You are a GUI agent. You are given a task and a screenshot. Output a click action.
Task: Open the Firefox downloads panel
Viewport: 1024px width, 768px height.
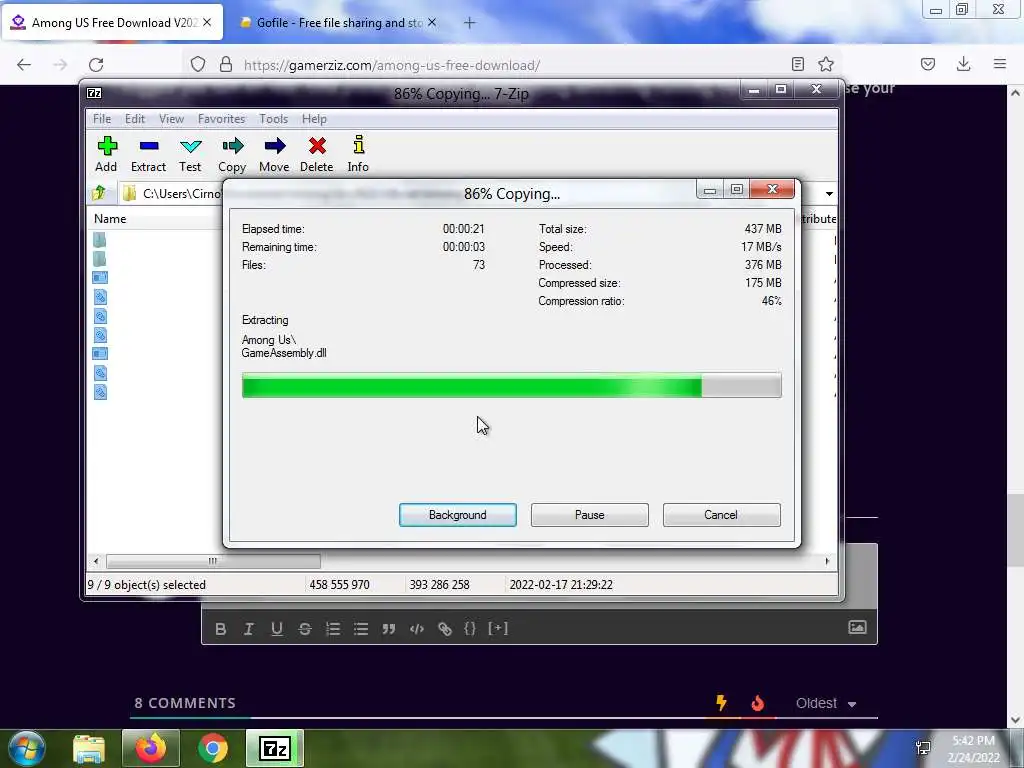coord(963,64)
